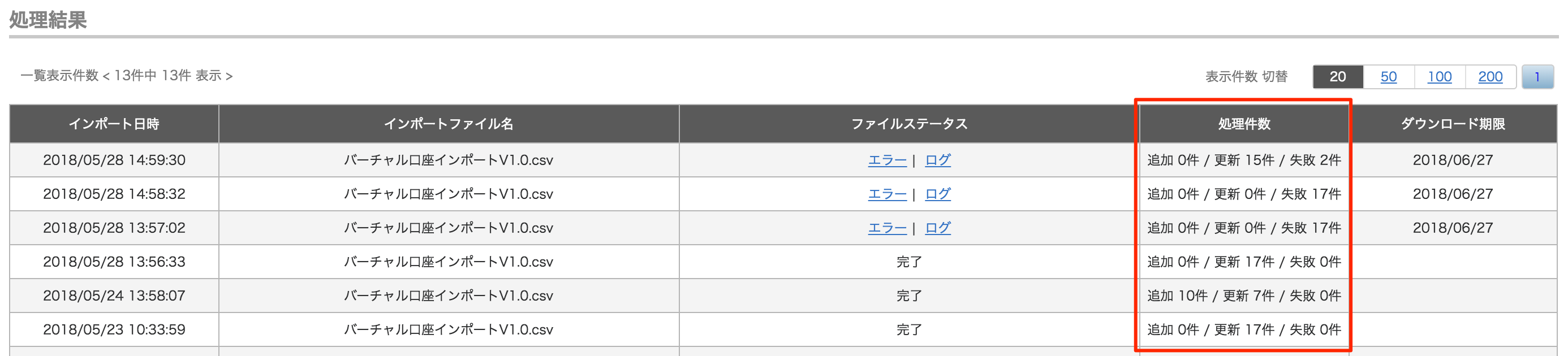Switch display count to 100

1439,77
